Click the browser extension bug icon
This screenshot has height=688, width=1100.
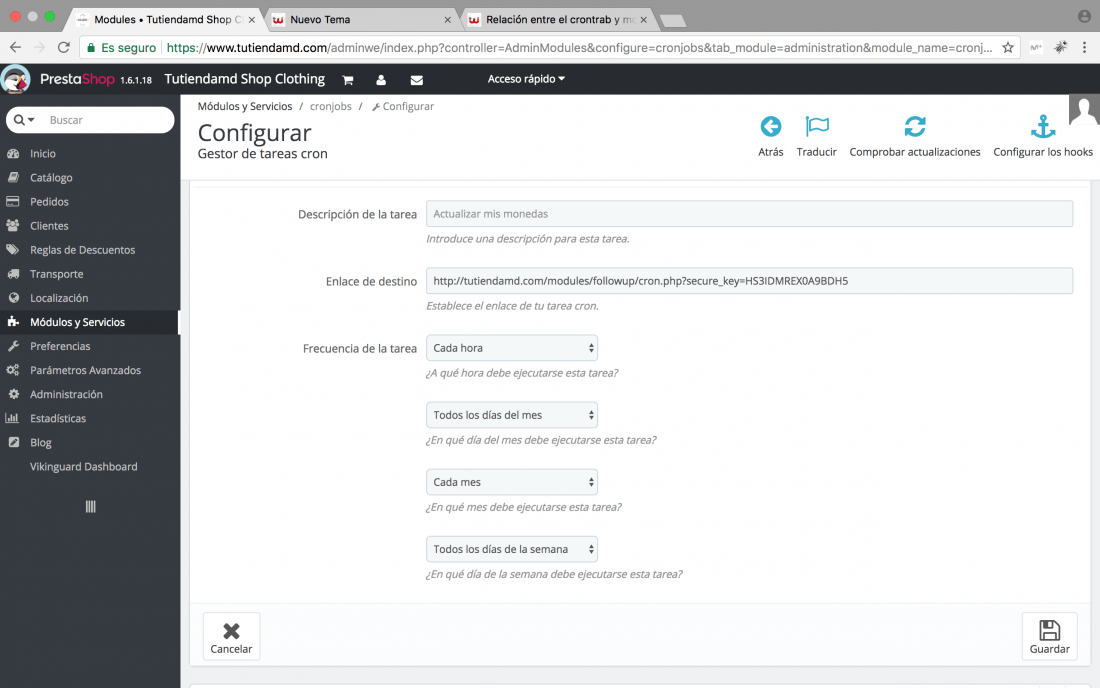point(1061,47)
